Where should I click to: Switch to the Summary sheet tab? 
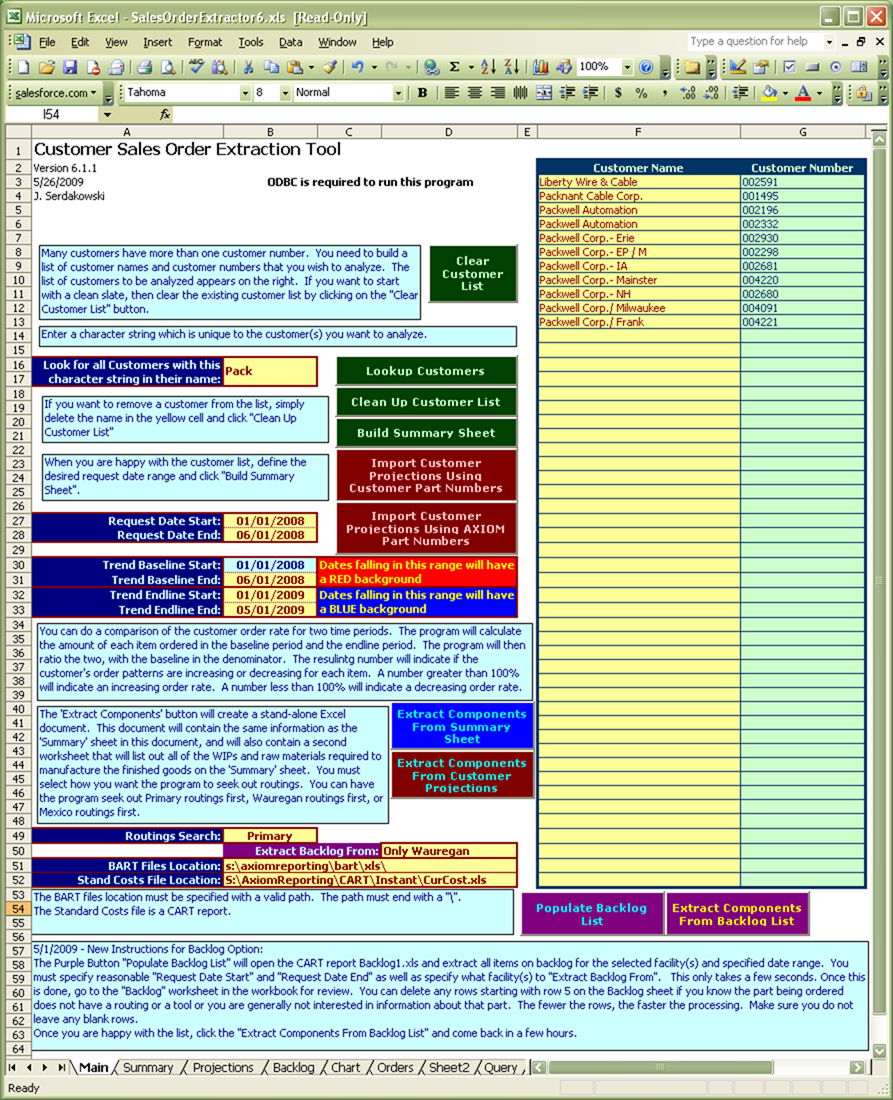(x=148, y=1068)
